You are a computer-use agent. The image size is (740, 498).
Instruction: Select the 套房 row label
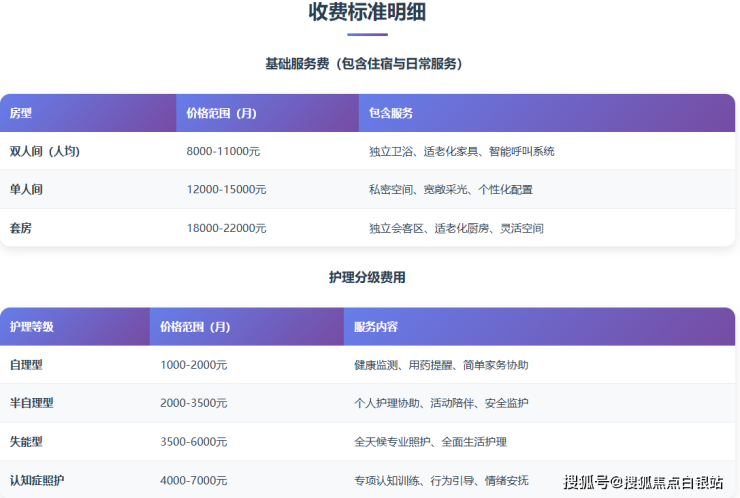pos(21,228)
